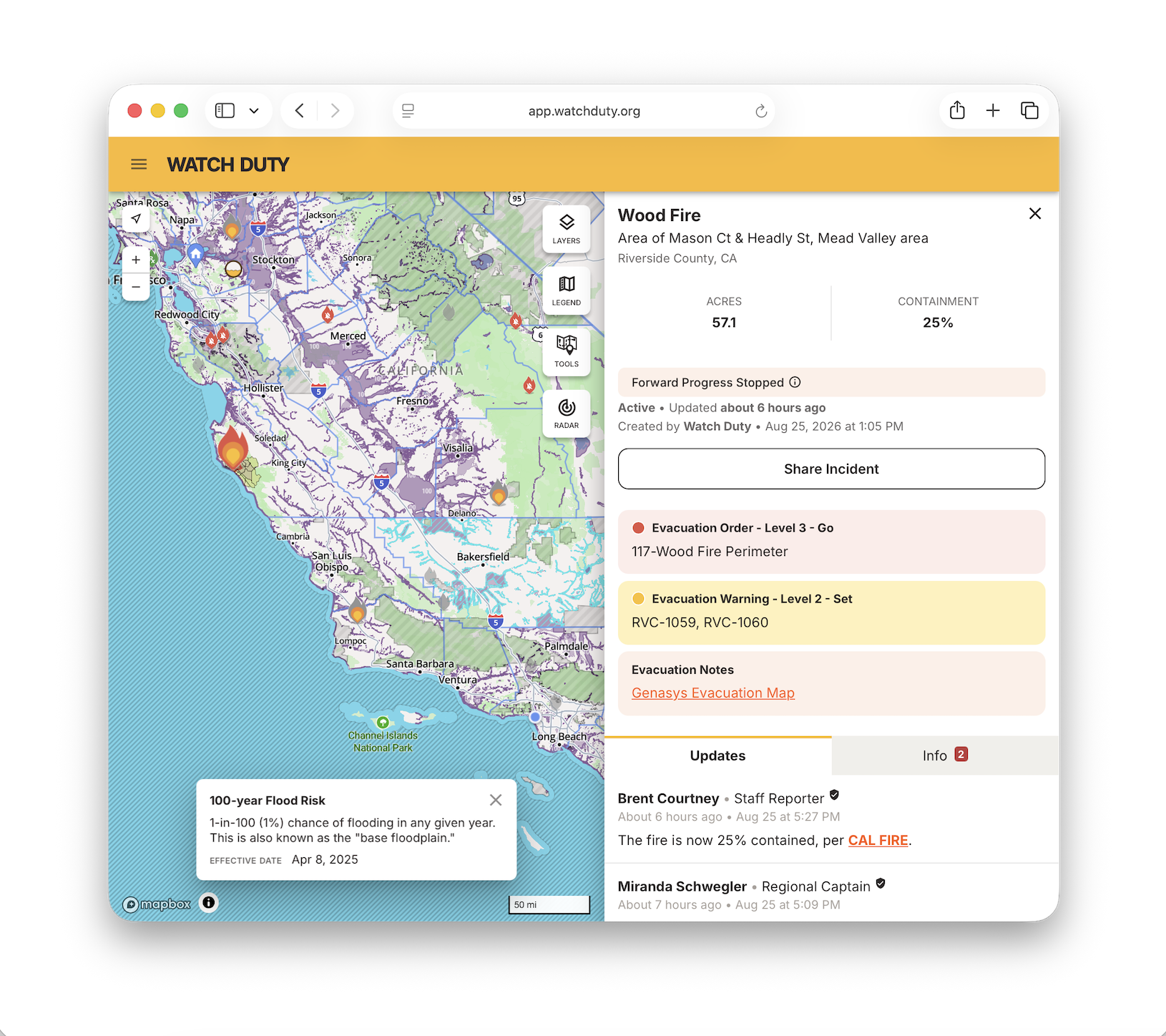Open the Mapbox attribution info icon
The width and height of the screenshot is (1166, 1036).
point(209,902)
